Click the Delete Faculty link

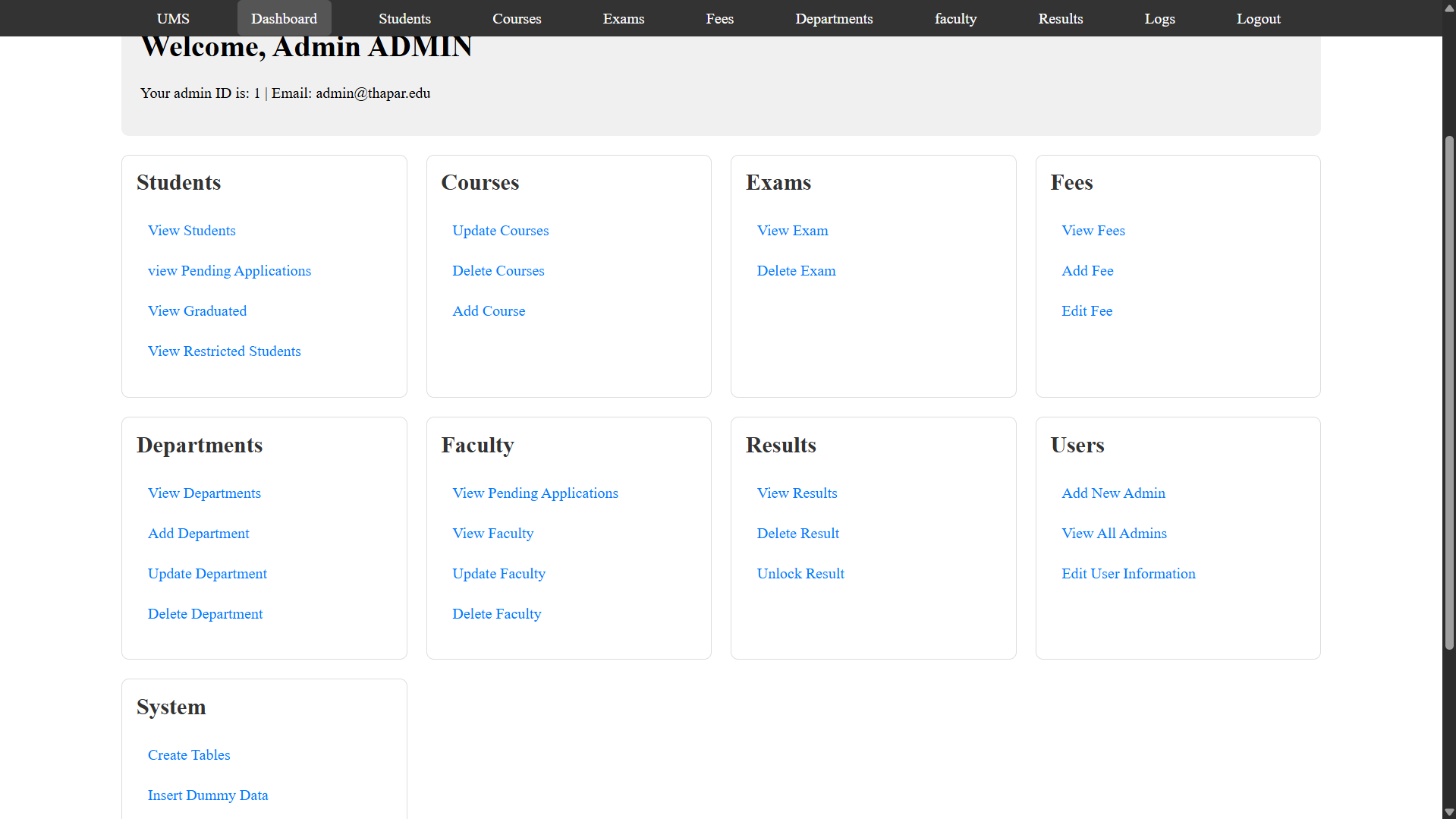[496, 613]
